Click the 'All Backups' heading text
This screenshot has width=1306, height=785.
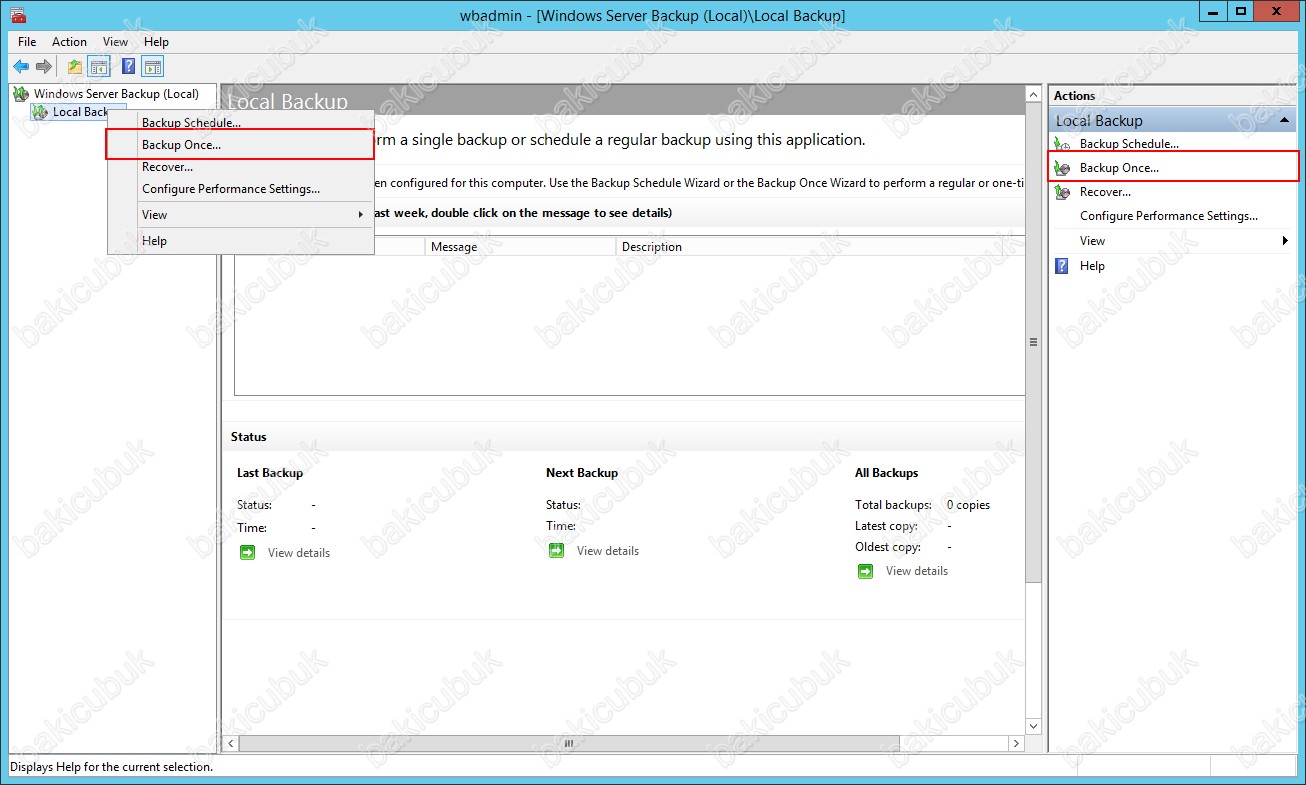(x=886, y=473)
